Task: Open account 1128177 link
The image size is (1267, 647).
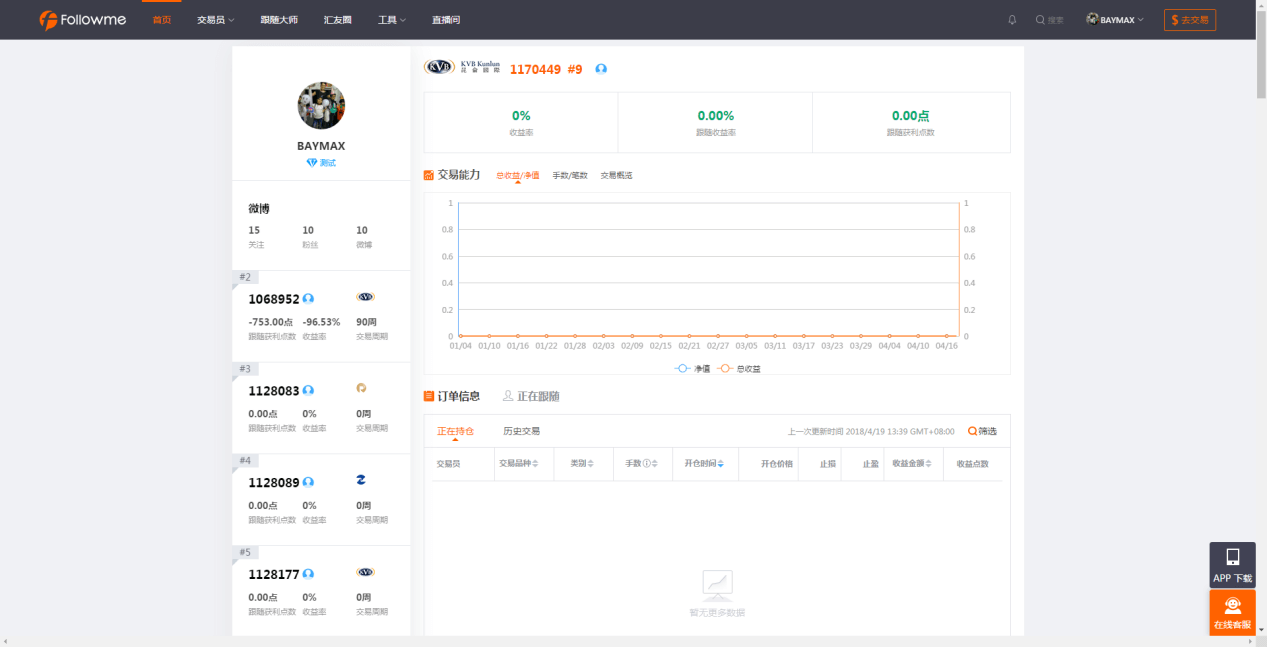Action: [x=274, y=575]
